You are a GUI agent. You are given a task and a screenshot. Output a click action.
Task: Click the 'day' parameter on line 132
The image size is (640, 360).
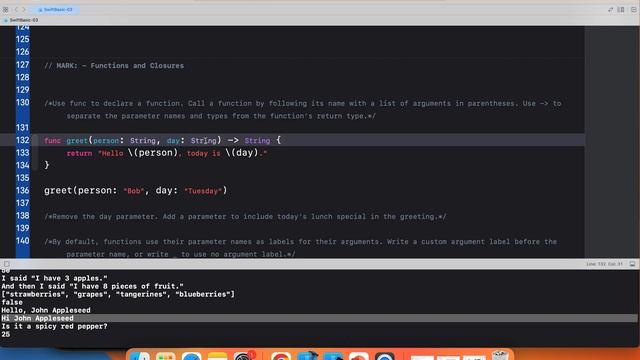173,140
